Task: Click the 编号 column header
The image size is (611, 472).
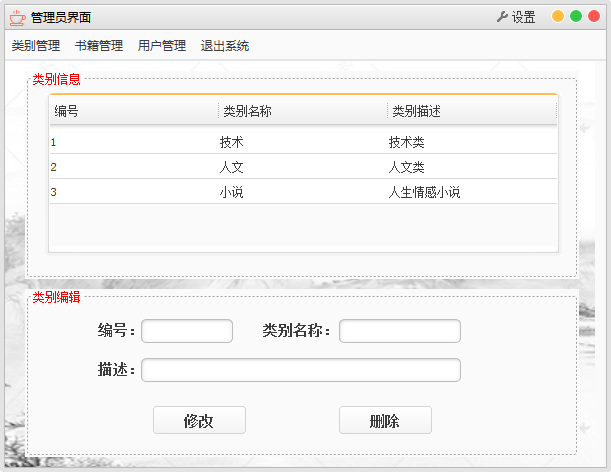Action: pos(134,111)
